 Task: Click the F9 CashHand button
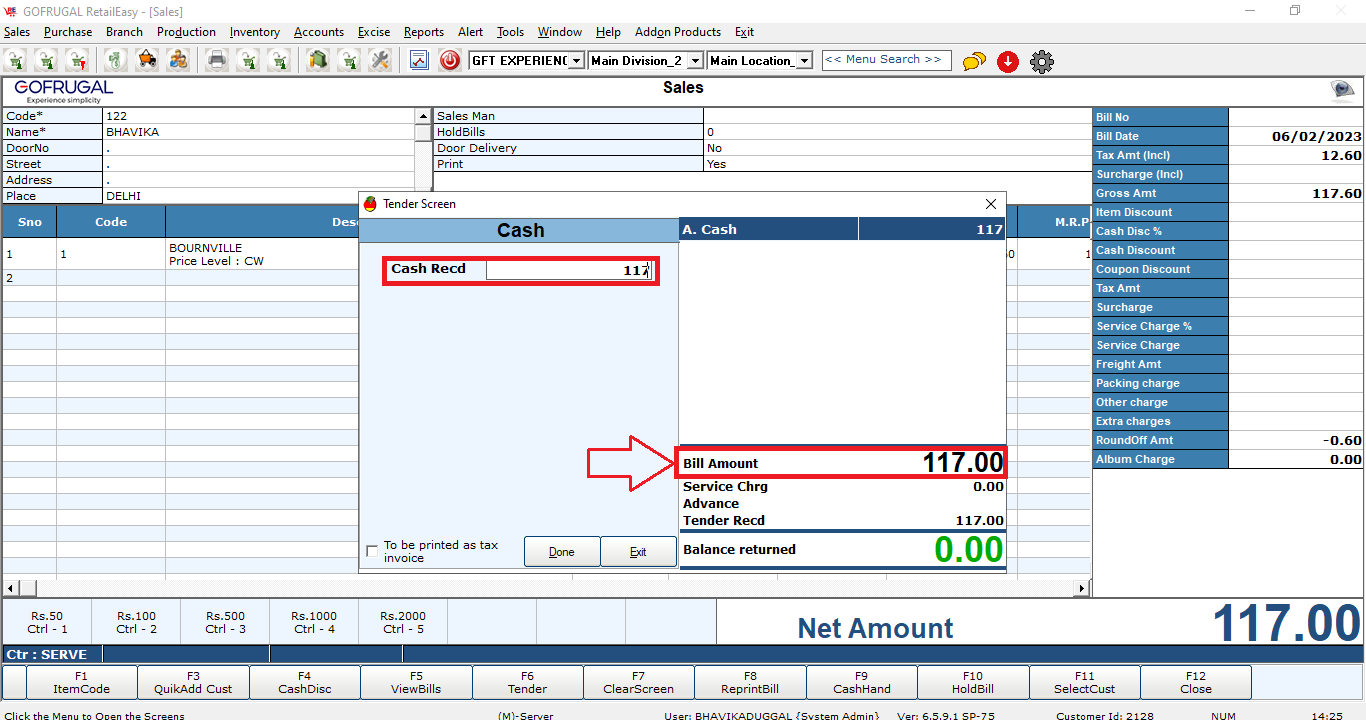pos(861,682)
